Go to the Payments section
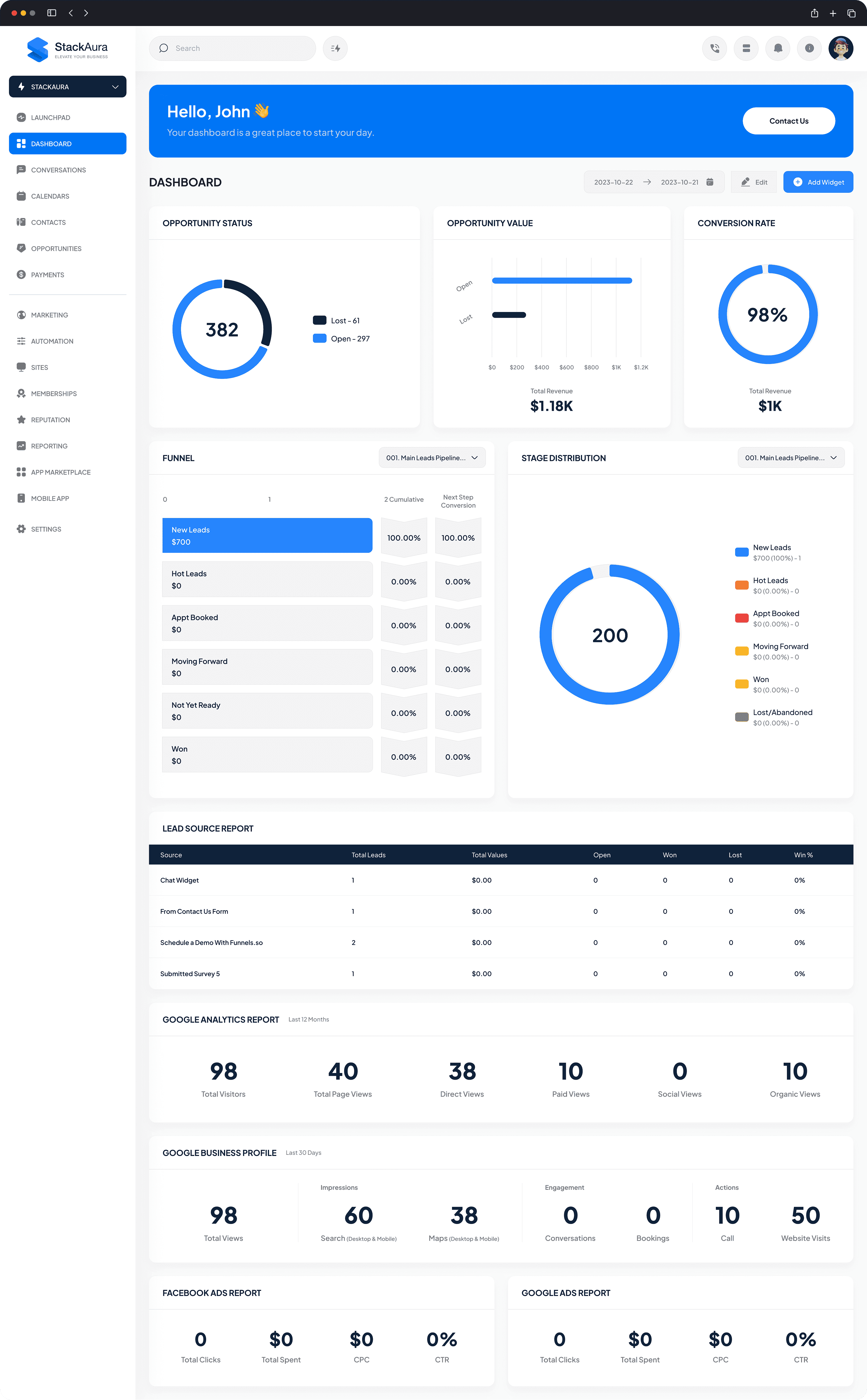 pos(48,275)
